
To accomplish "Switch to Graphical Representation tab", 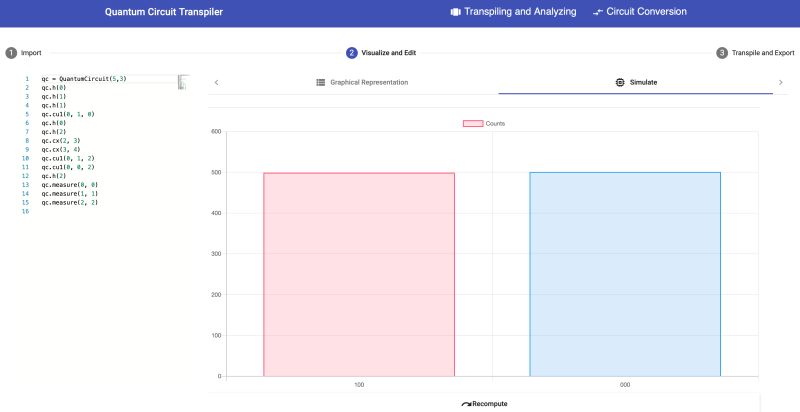I will (362, 82).
